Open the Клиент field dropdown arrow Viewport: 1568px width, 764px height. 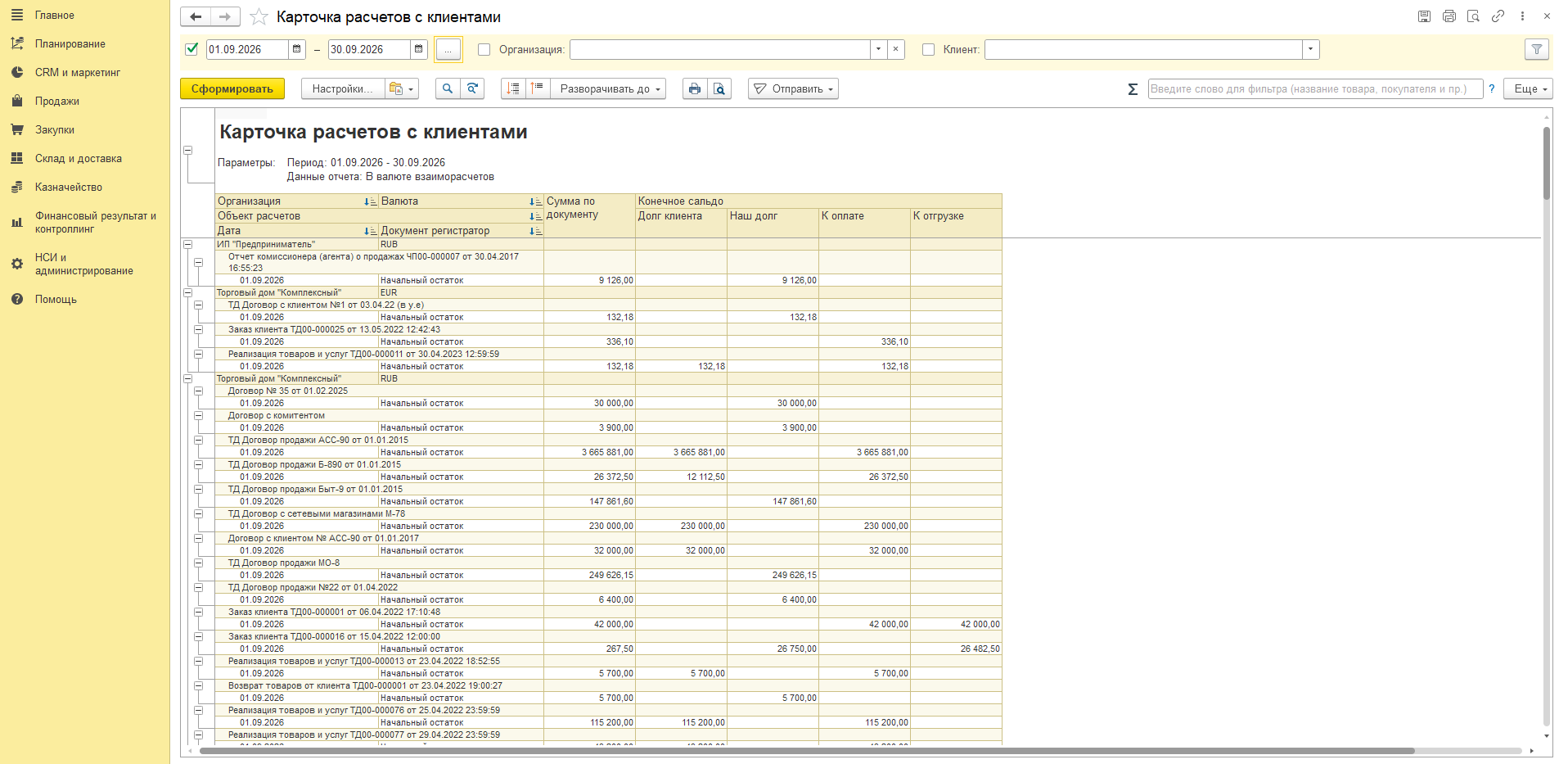(x=1311, y=49)
